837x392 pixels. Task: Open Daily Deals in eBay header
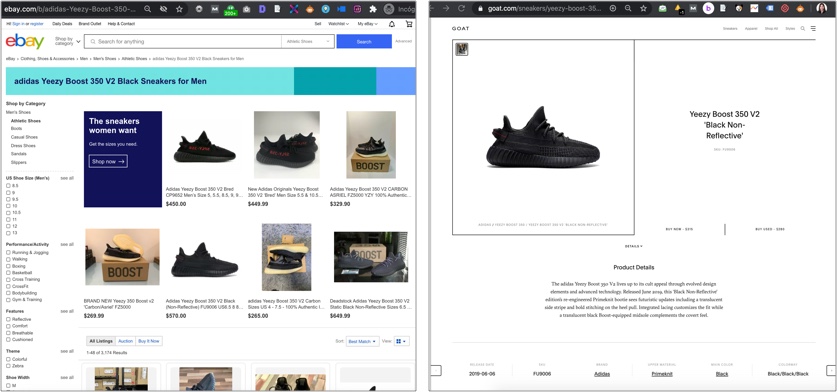(x=62, y=24)
